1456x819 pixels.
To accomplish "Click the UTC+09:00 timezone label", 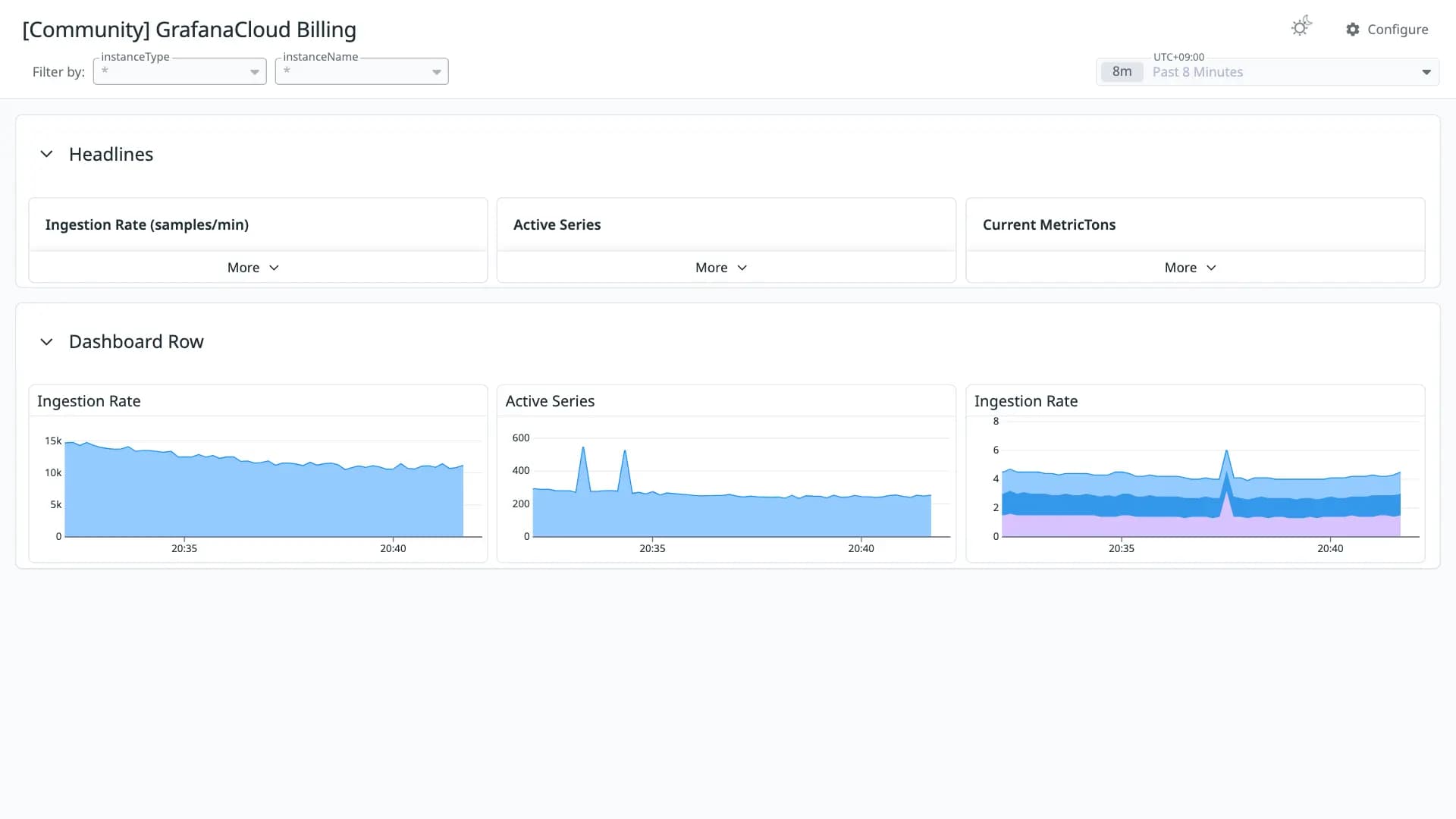I will 1178,57.
